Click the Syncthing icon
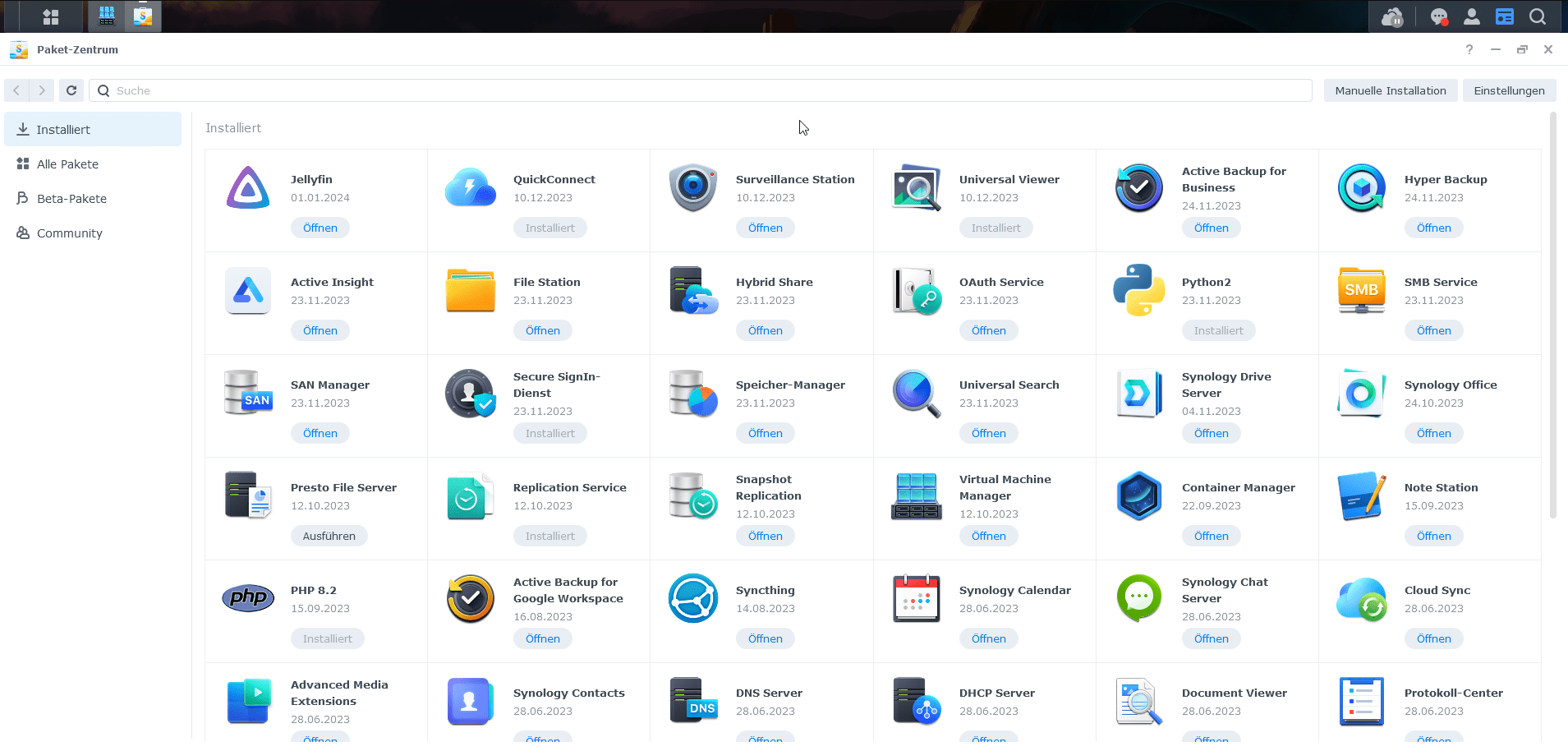Screen dimensions: 1568x751 (x=693, y=598)
